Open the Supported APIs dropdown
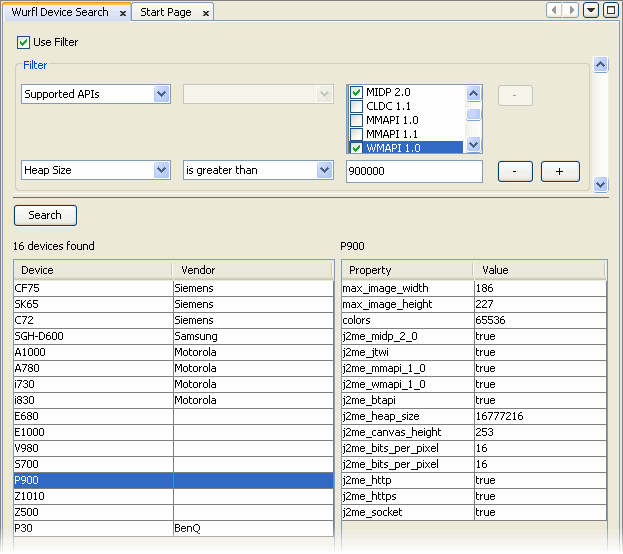 162,94
